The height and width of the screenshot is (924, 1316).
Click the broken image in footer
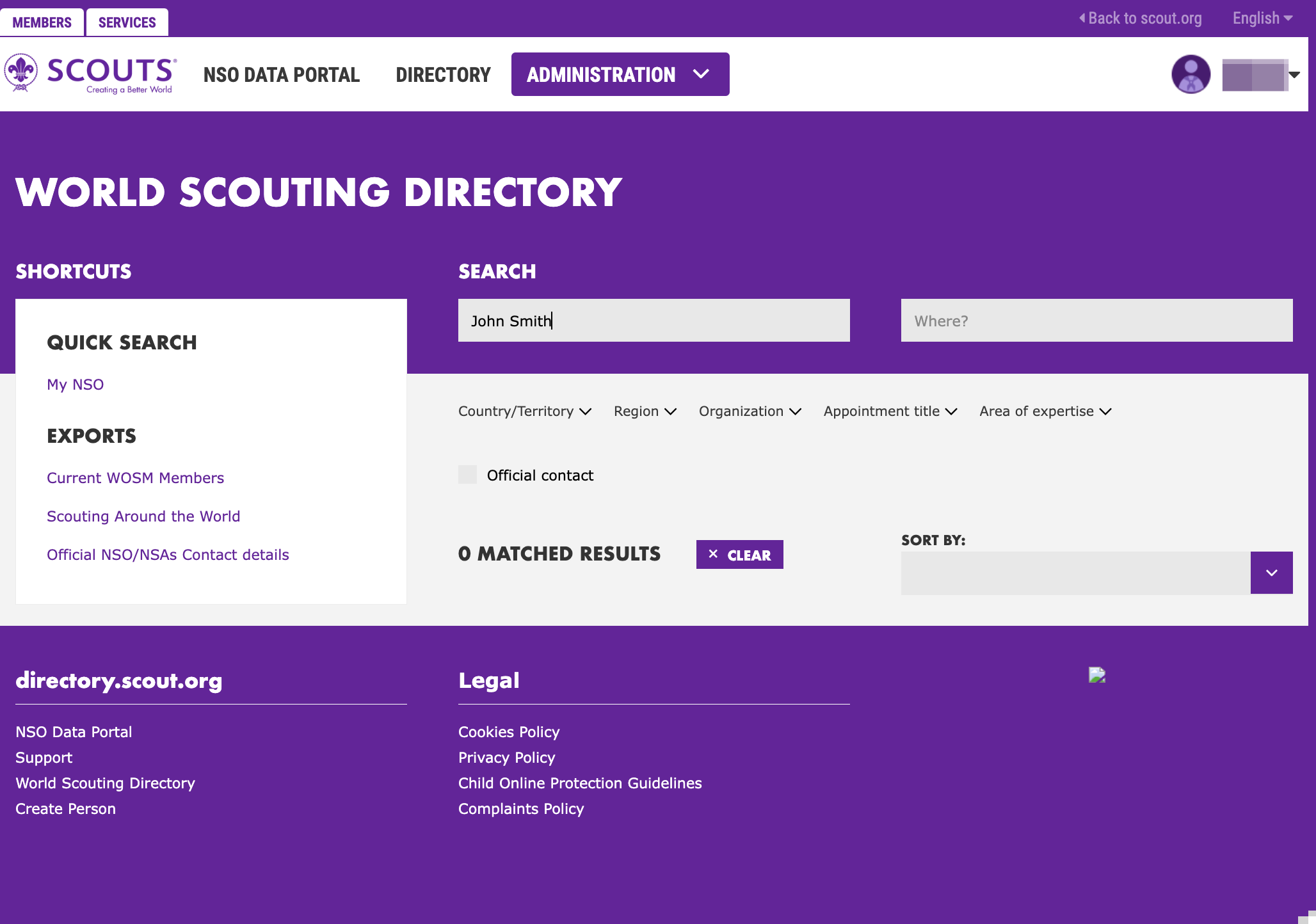coord(1097,675)
